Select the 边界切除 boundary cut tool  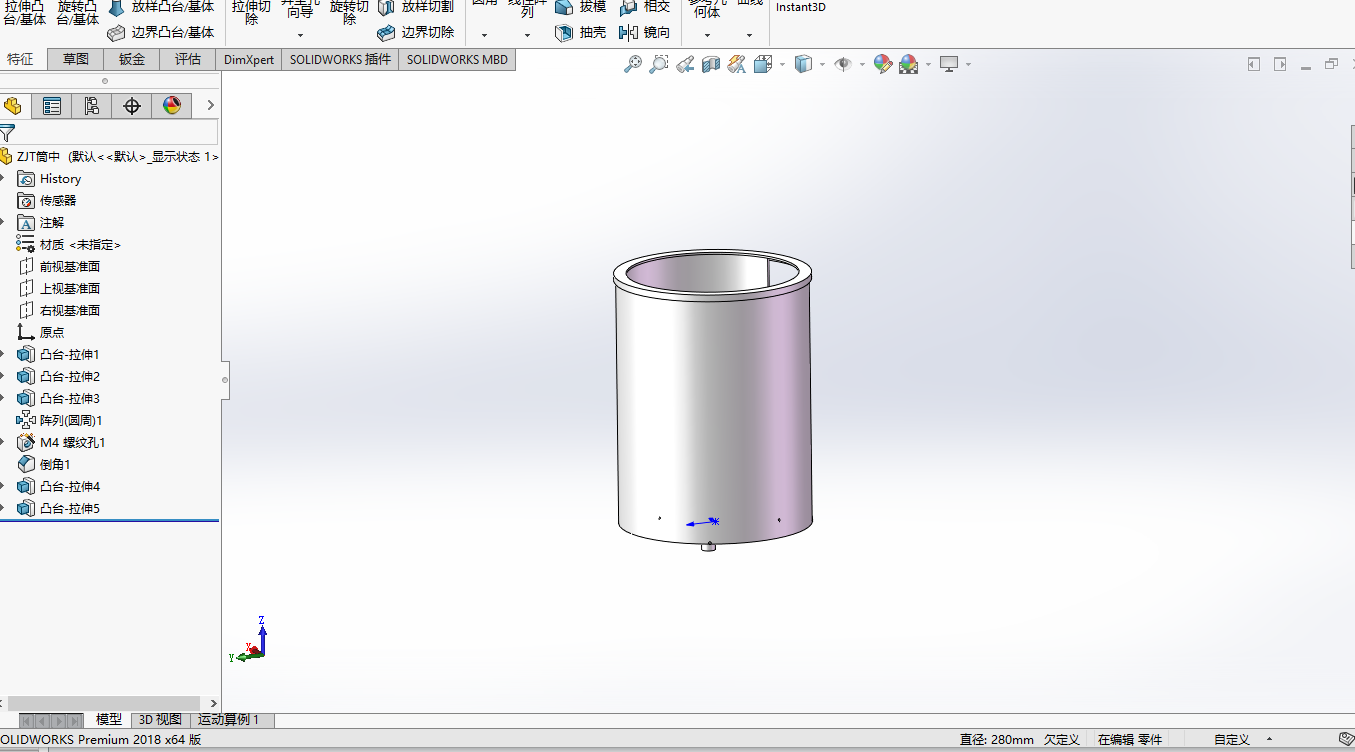pos(416,33)
